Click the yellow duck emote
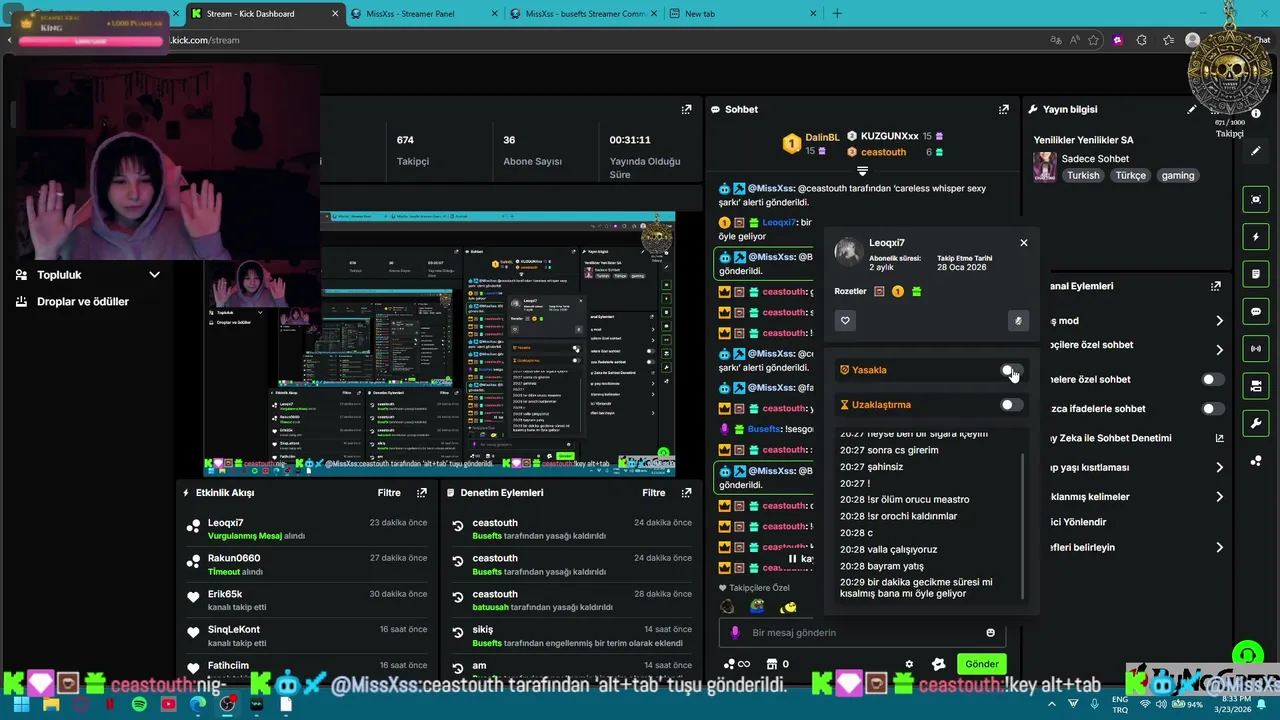 click(789, 607)
